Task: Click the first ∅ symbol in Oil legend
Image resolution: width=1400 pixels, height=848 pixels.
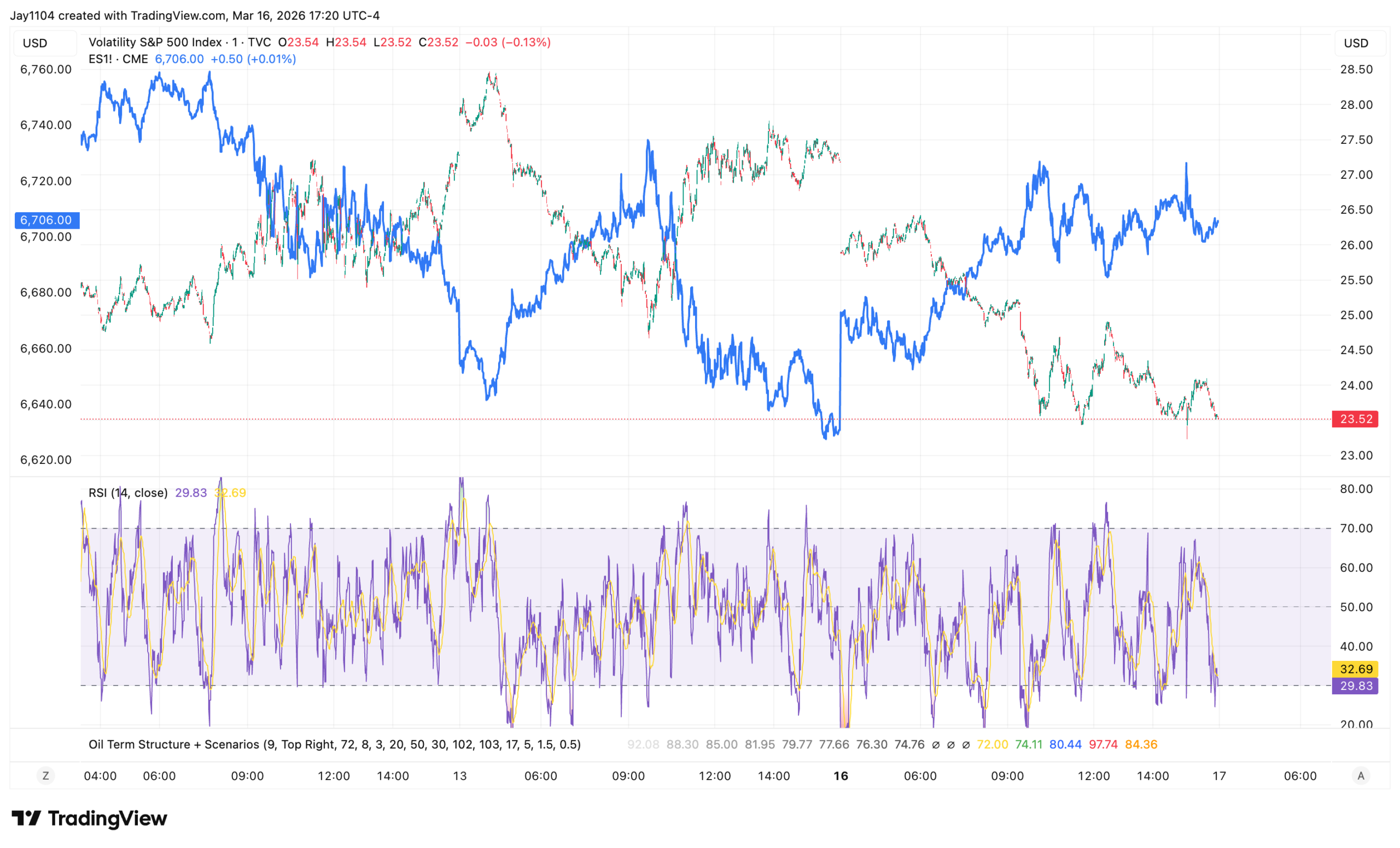Action: (x=936, y=745)
